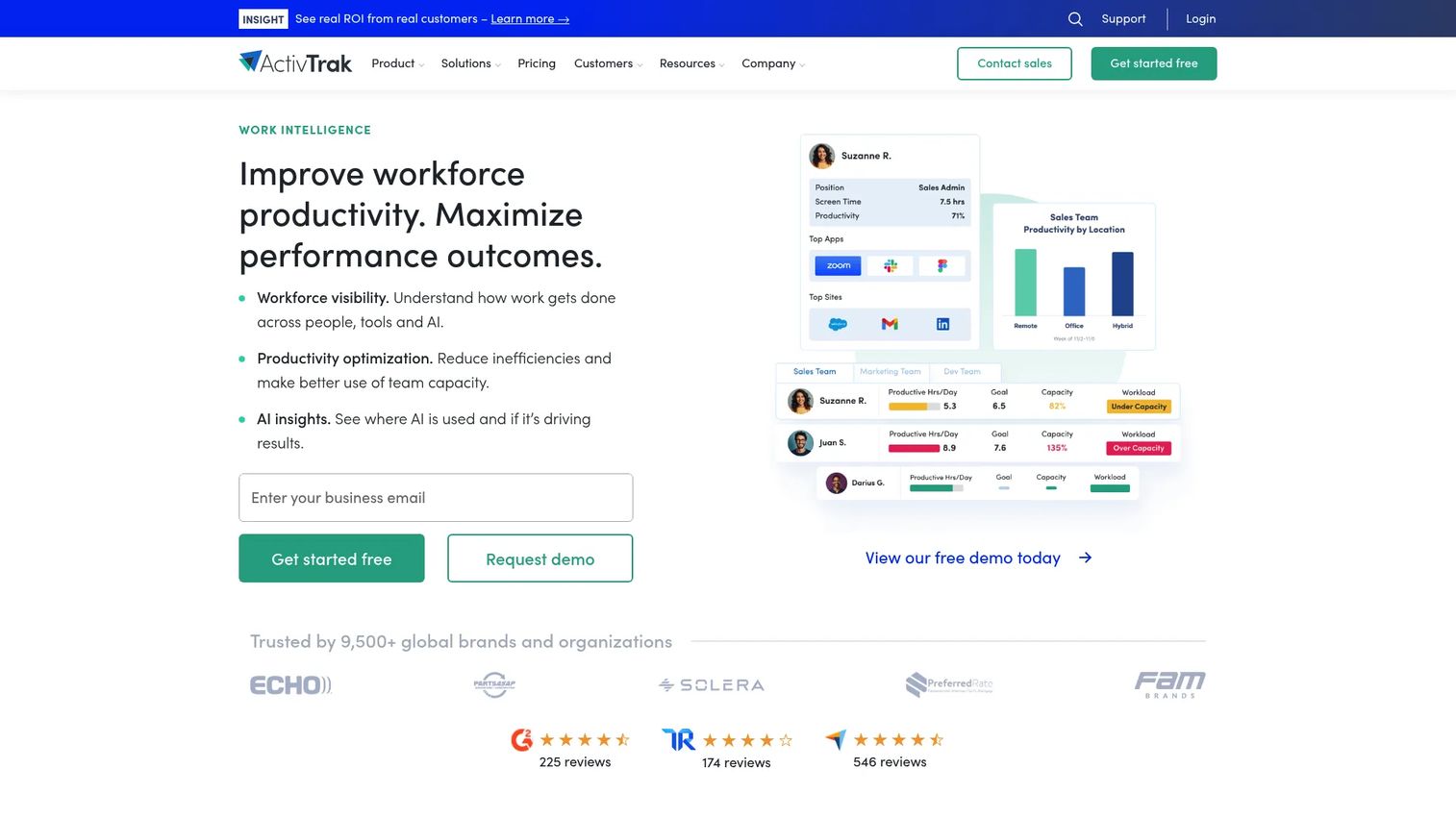Click the ECHO brand logo
The height and width of the screenshot is (818, 1456).
[290, 685]
